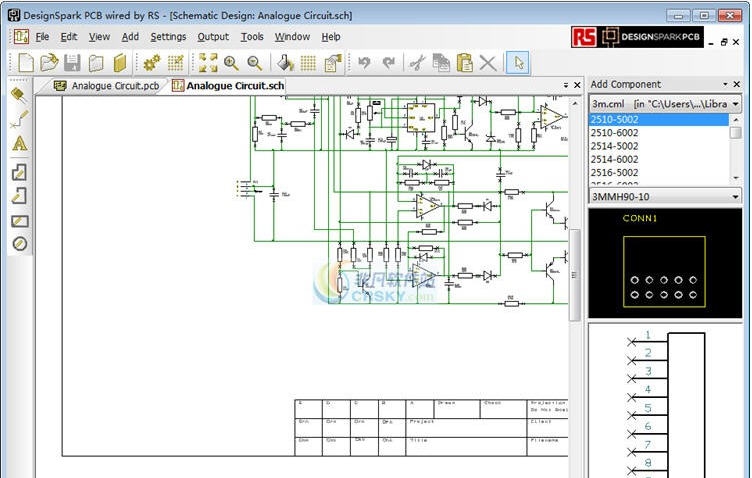Open design technology gears icon
This screenshot has height=478, width=752.
point(152,63)
